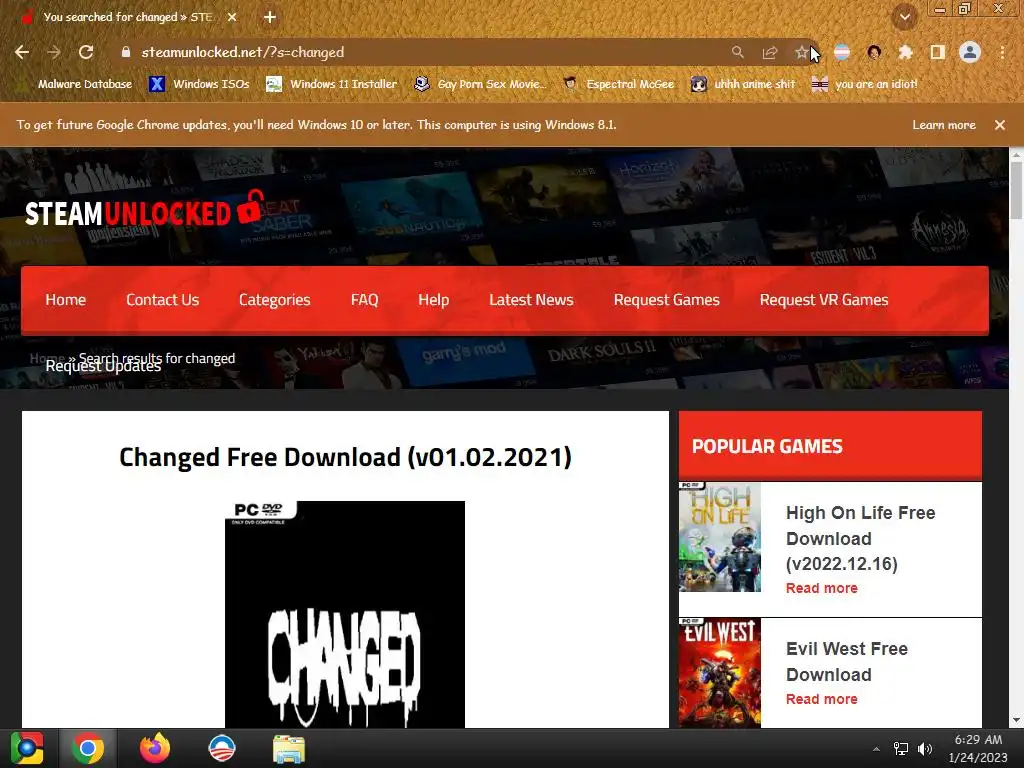1024x768 pixels.
Task: Open the Chrome profile avatar
Action: coord(970,52)
